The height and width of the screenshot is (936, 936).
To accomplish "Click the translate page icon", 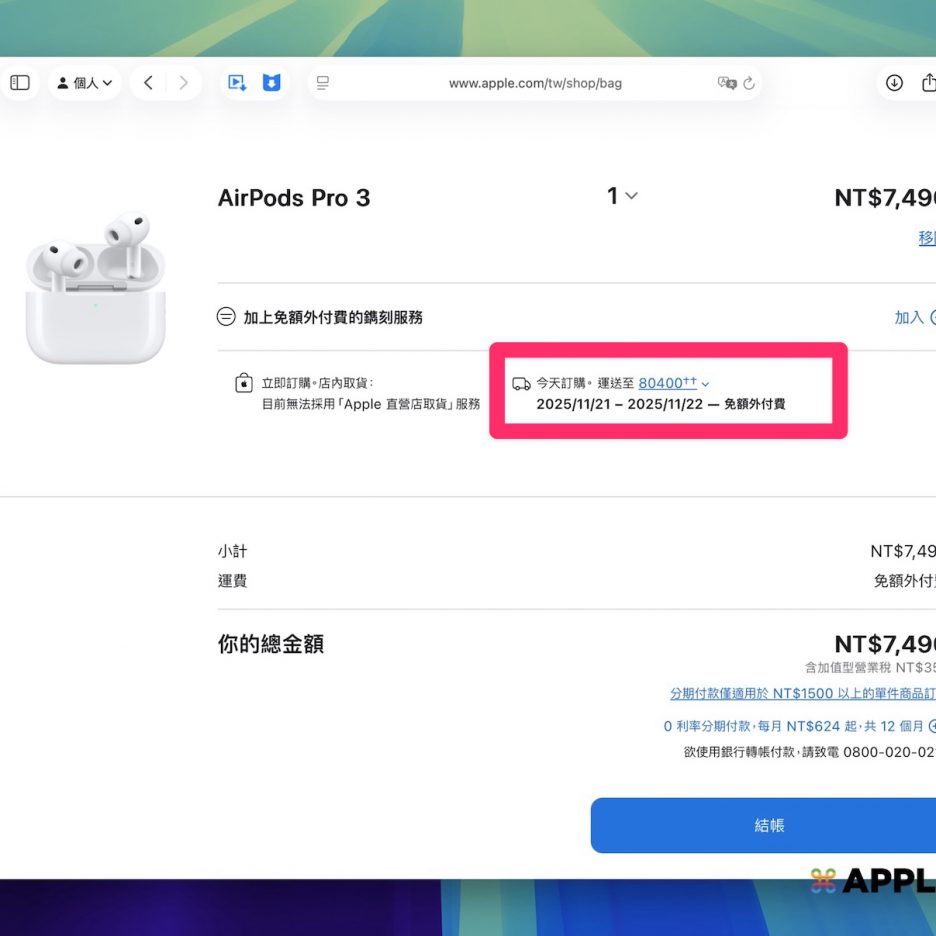I will (726, 83).
